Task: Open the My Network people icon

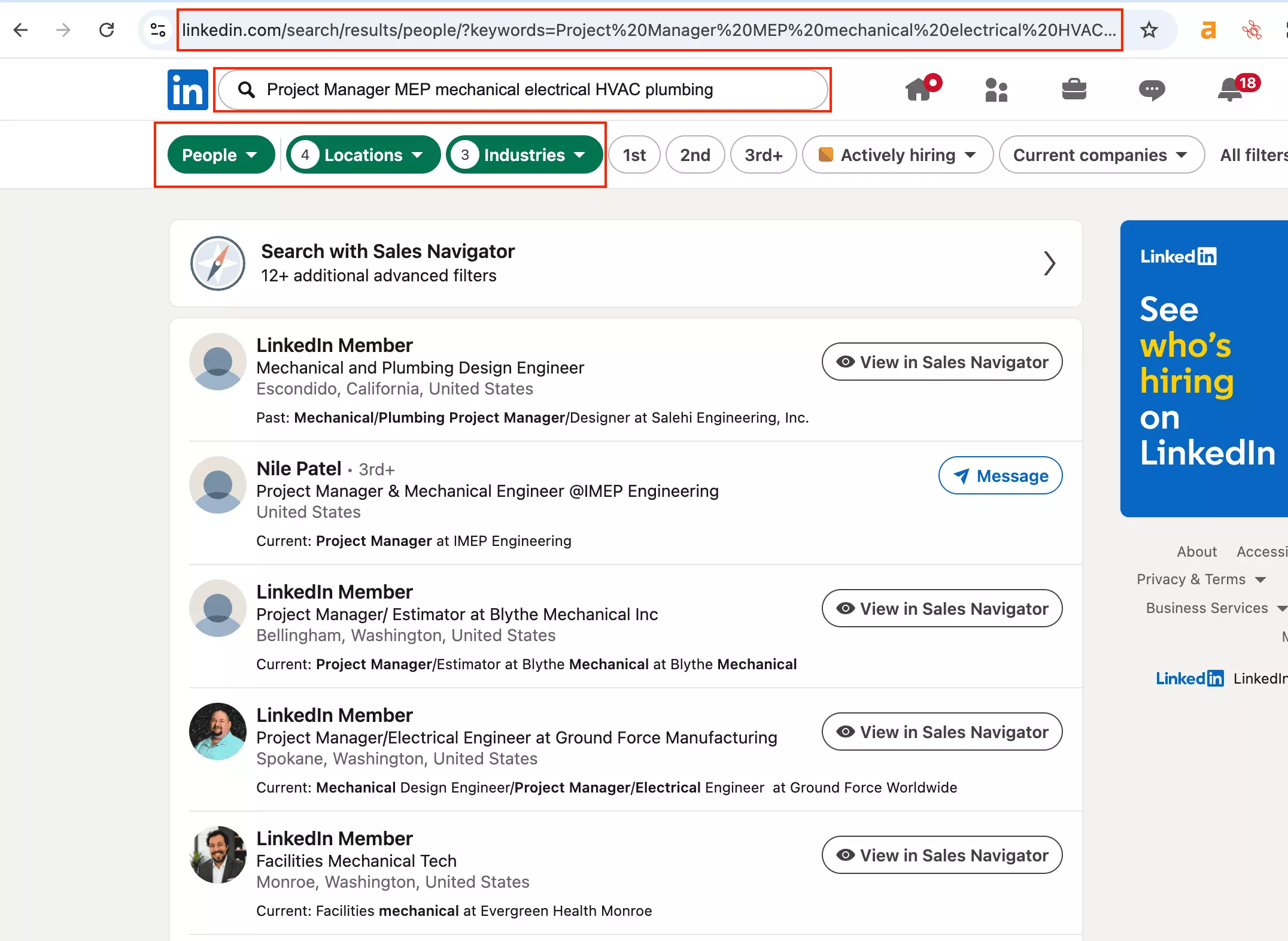Action: coord(997,90)
